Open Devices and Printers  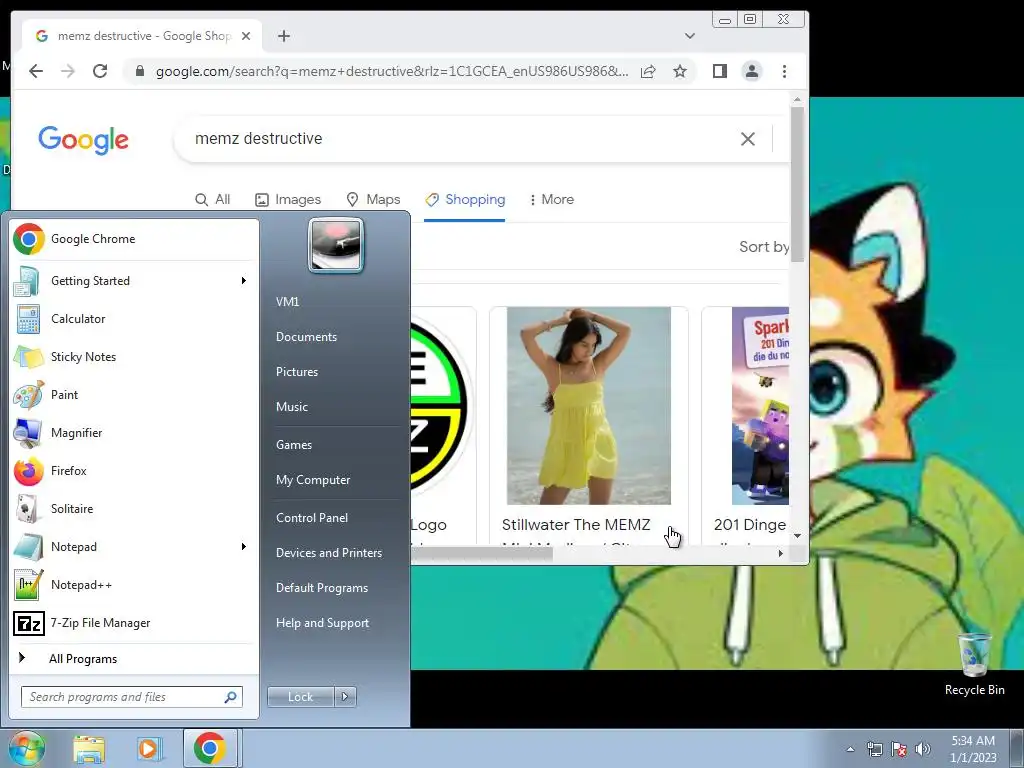(328, 553)
